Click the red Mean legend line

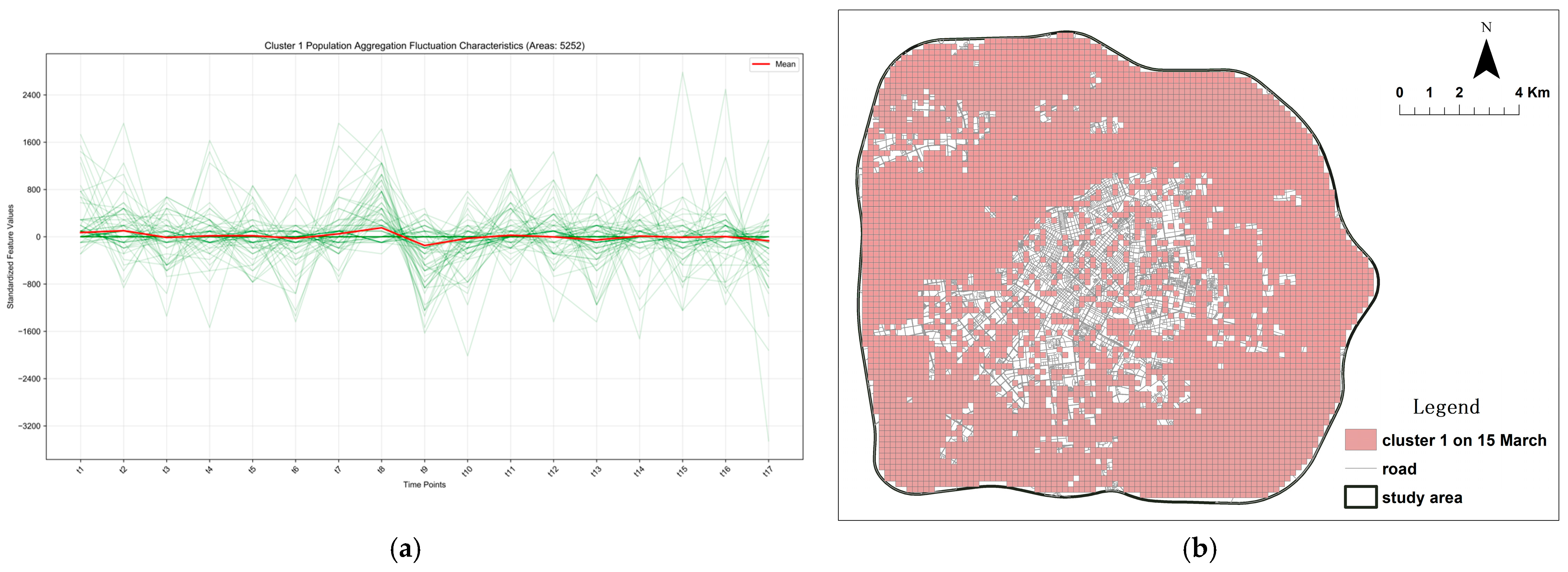[761, 64]
